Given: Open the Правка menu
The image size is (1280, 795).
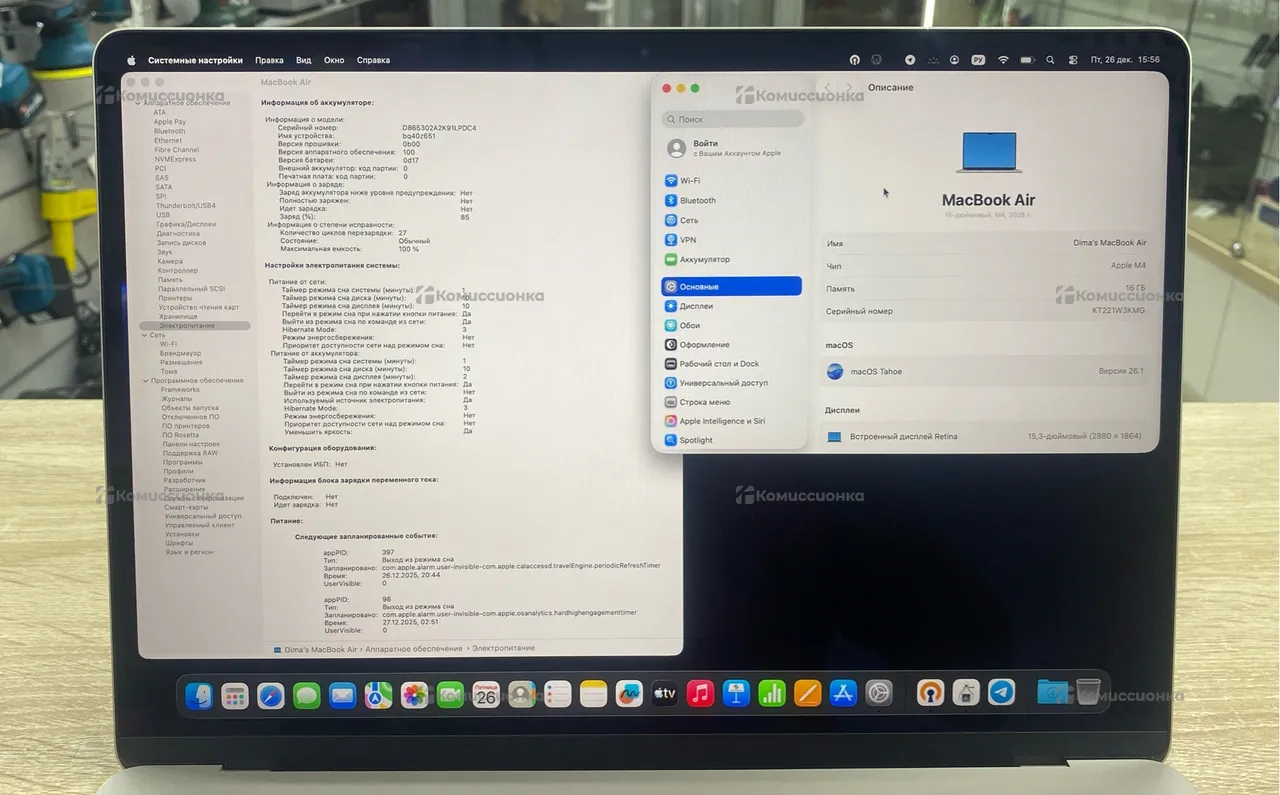Looking at the screenshot, I should (269, 60).
